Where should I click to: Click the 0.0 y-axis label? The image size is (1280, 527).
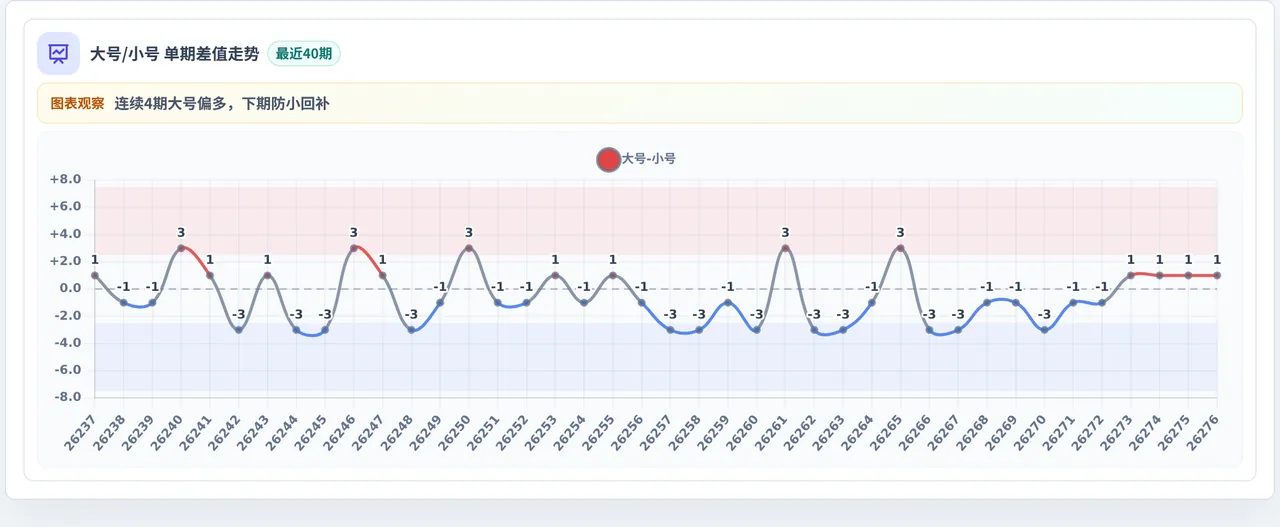coord(69,288)
